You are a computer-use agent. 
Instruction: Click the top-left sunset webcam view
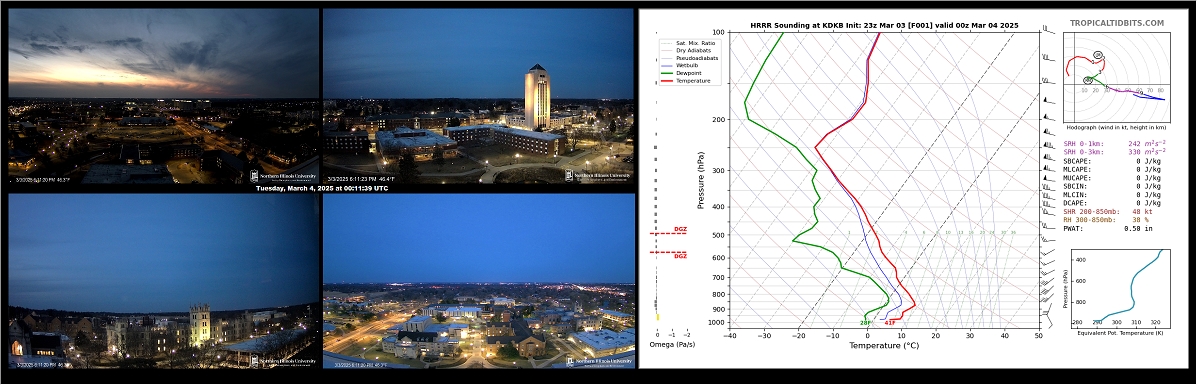(163, 96)
